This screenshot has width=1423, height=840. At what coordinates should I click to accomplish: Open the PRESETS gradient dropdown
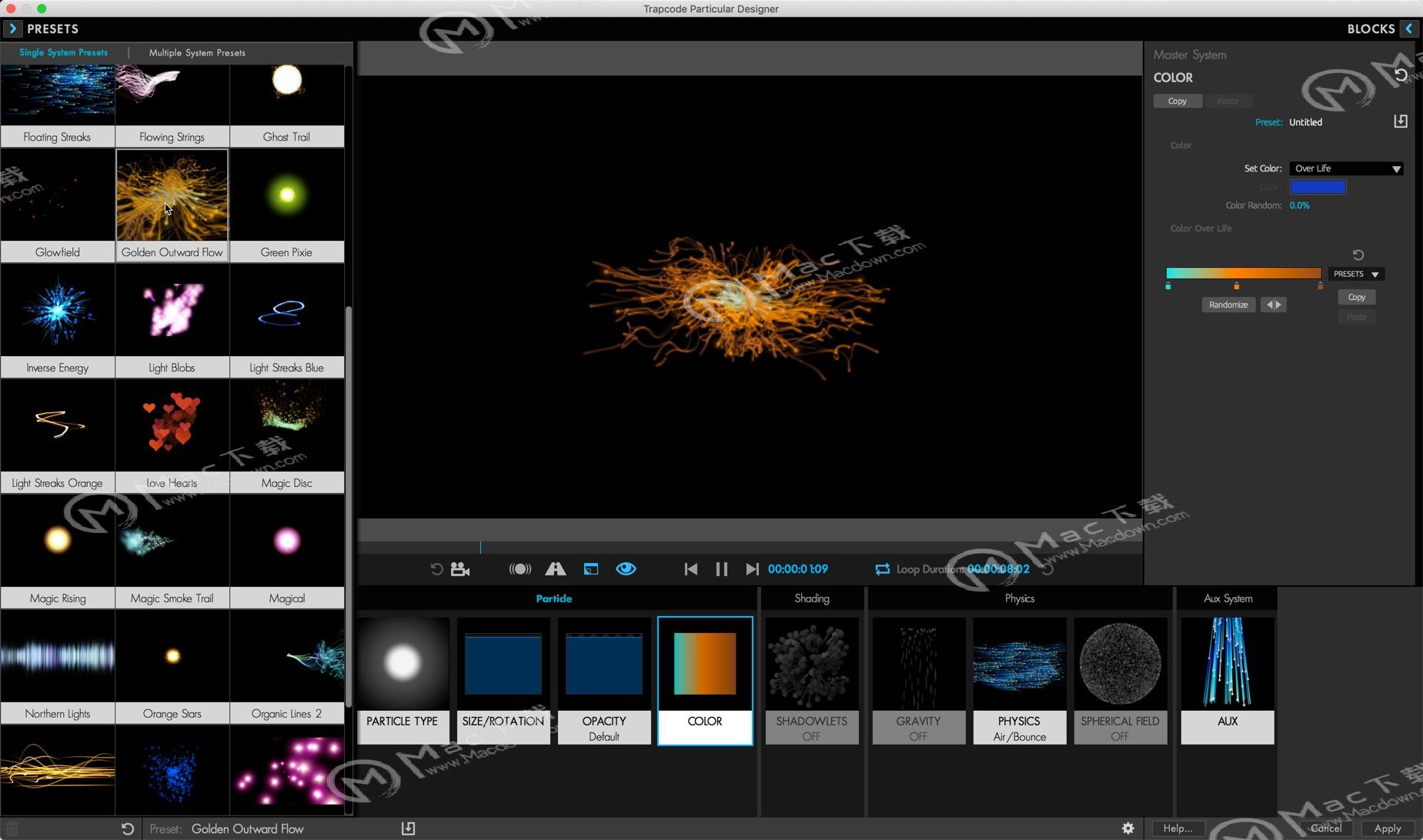(1355, 273)
